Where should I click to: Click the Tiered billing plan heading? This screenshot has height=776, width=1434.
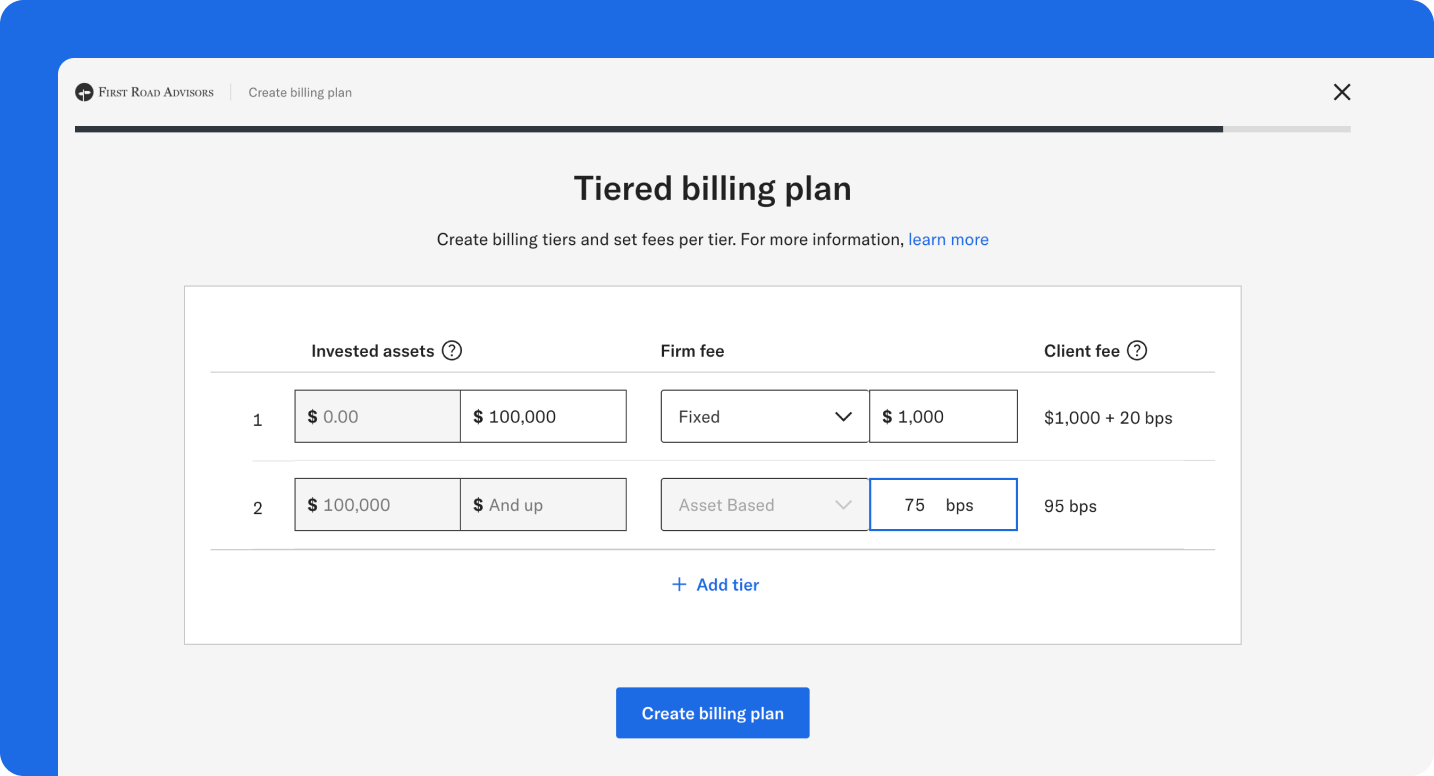713,188
